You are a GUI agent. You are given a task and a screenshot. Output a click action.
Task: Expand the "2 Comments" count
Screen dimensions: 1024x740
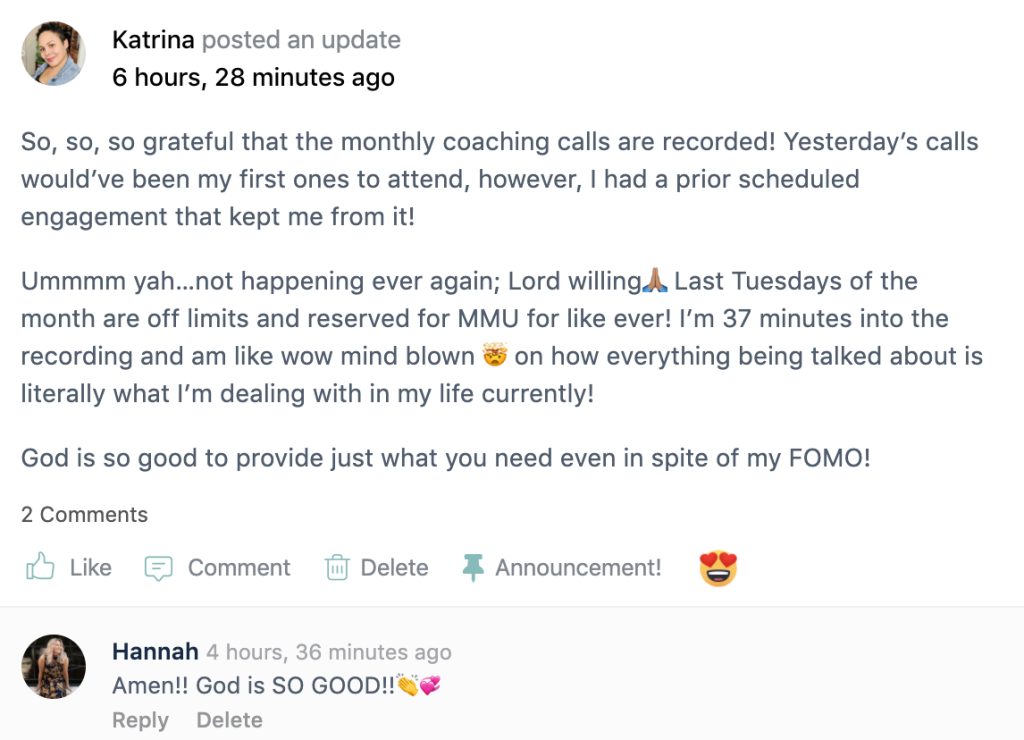point(84,515)
